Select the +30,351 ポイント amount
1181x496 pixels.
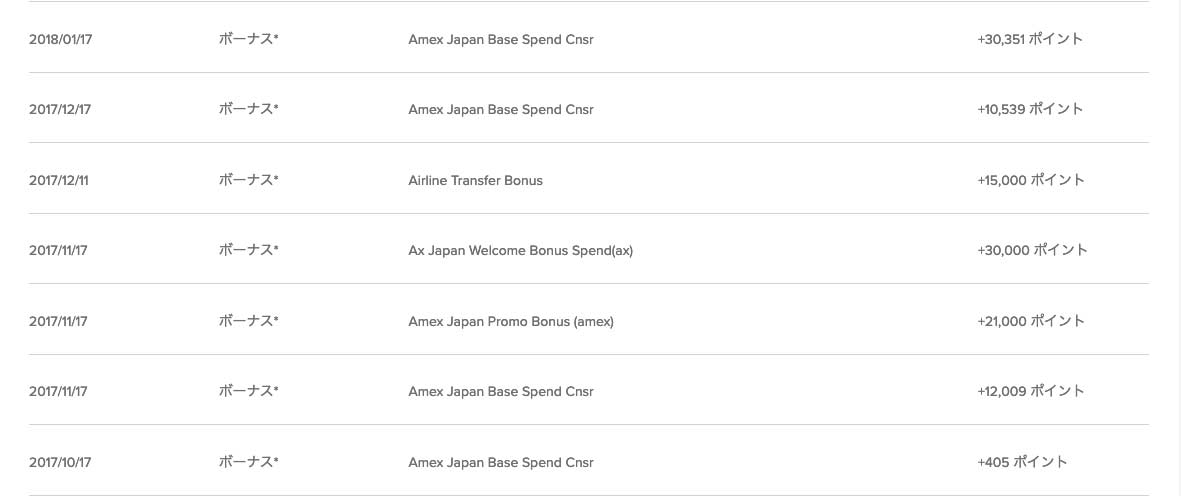pyautogui.click(x=1030, y=39)
